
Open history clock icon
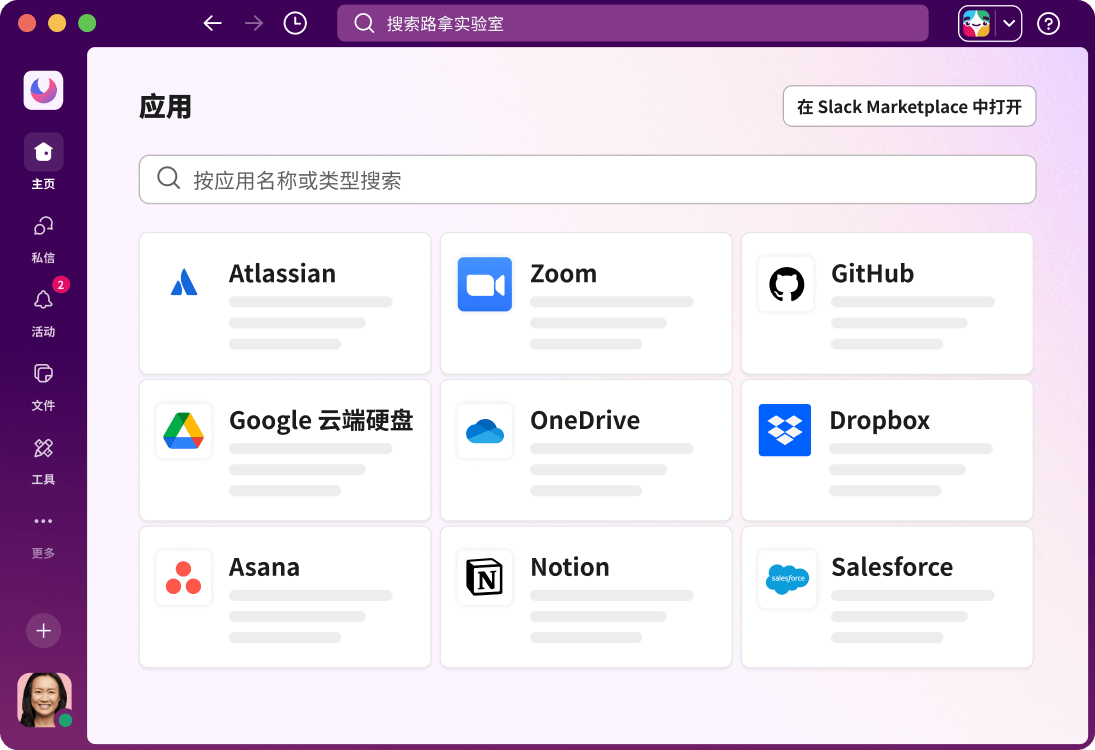[x=295, y=23]
